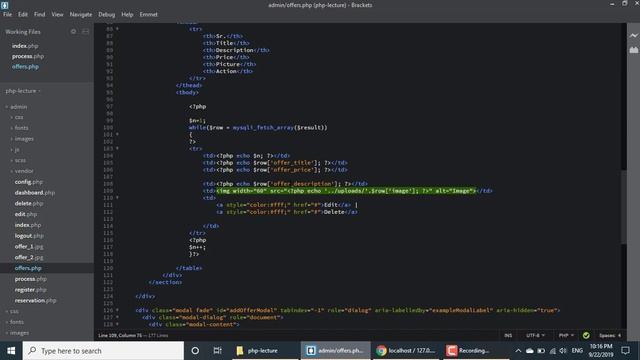Open edit.php in file tree
The width and height of the screenshot is (640, 360).
click(26, 214)
